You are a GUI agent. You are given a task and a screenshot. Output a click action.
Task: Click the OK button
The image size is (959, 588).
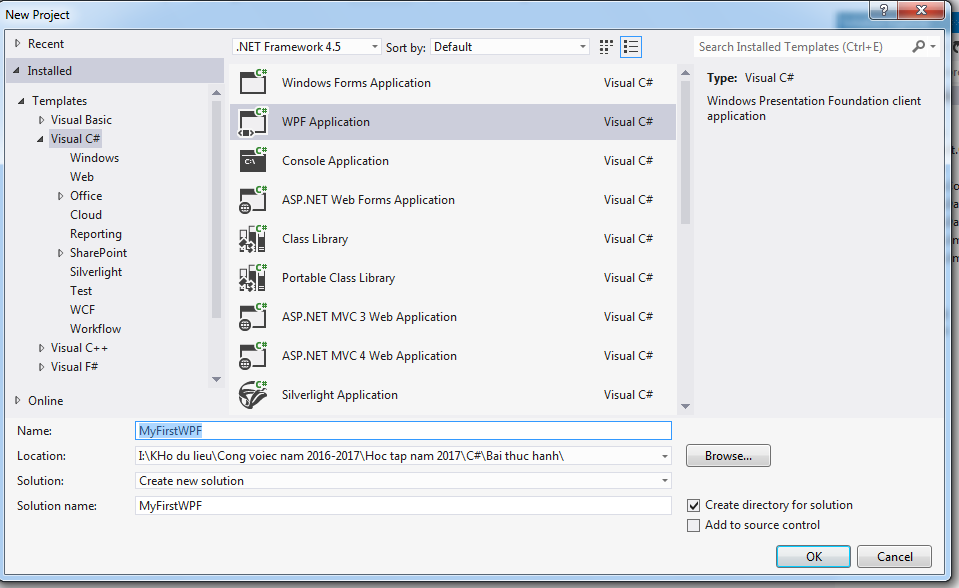click(x=813, y=556)
